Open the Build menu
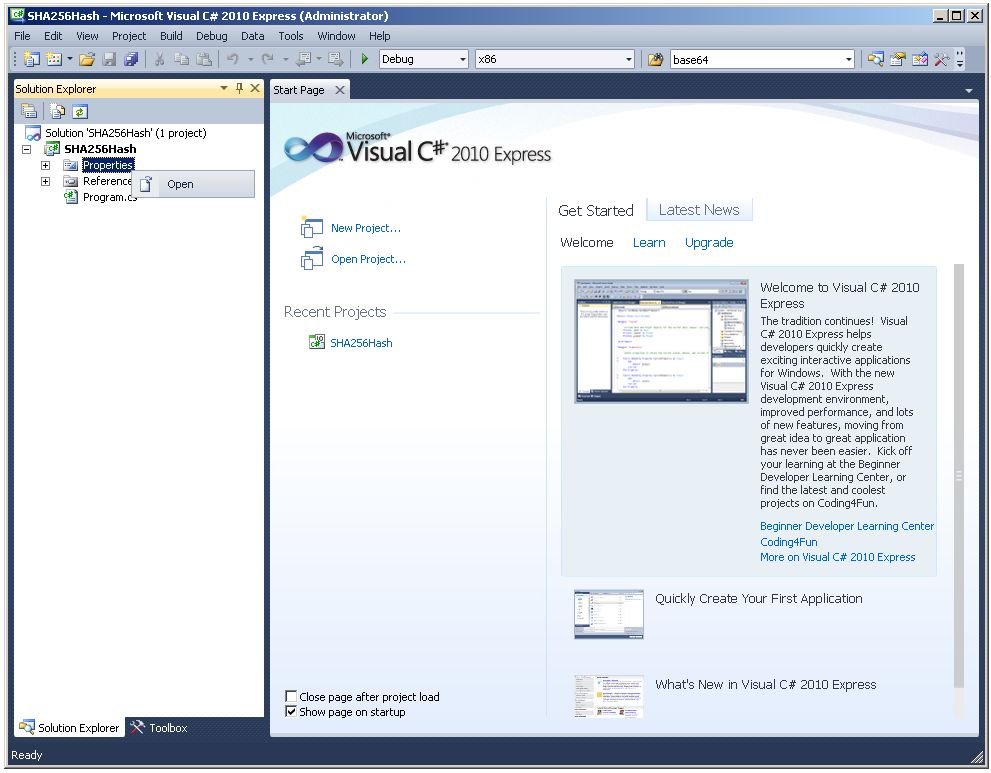Screen dimensions: 991x773 tap(171, 36)
